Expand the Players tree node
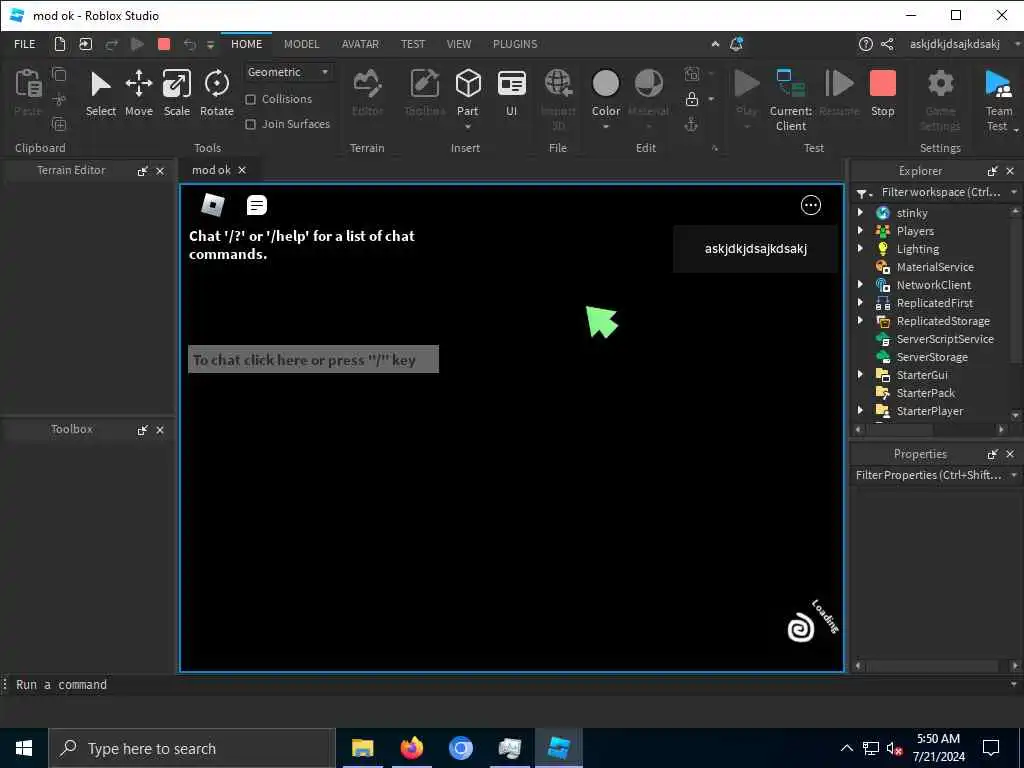Image resolution: width=1024 pixels, height=768 pixels. 860,231
